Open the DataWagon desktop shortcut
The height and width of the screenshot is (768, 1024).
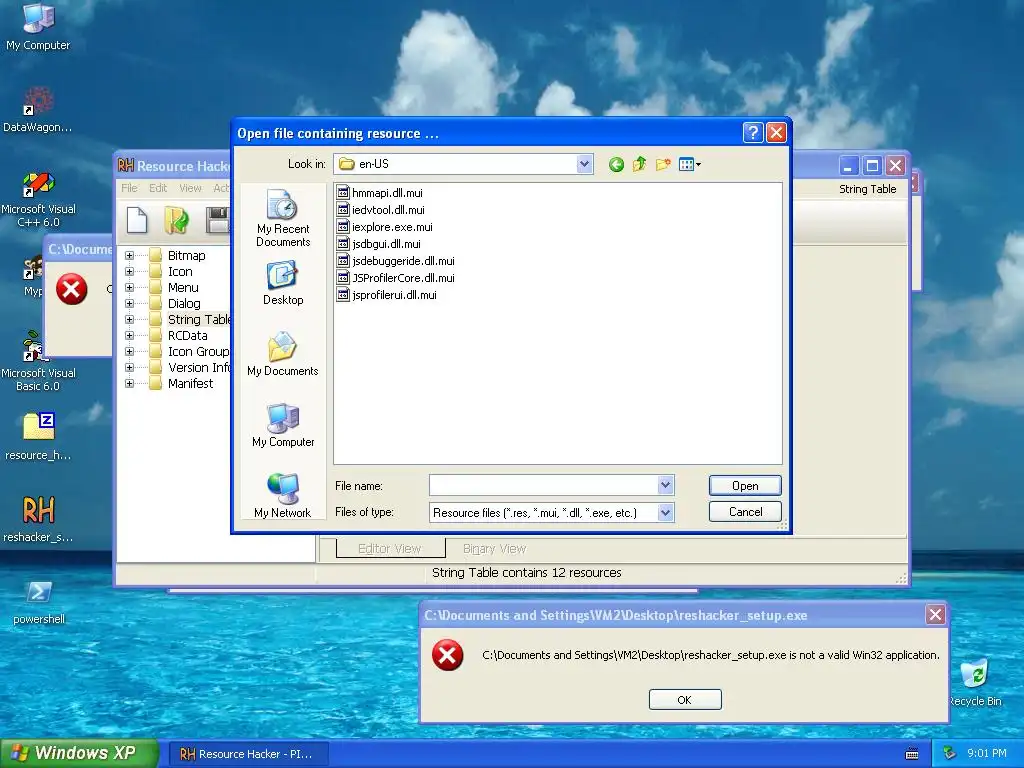click(38, 109)
